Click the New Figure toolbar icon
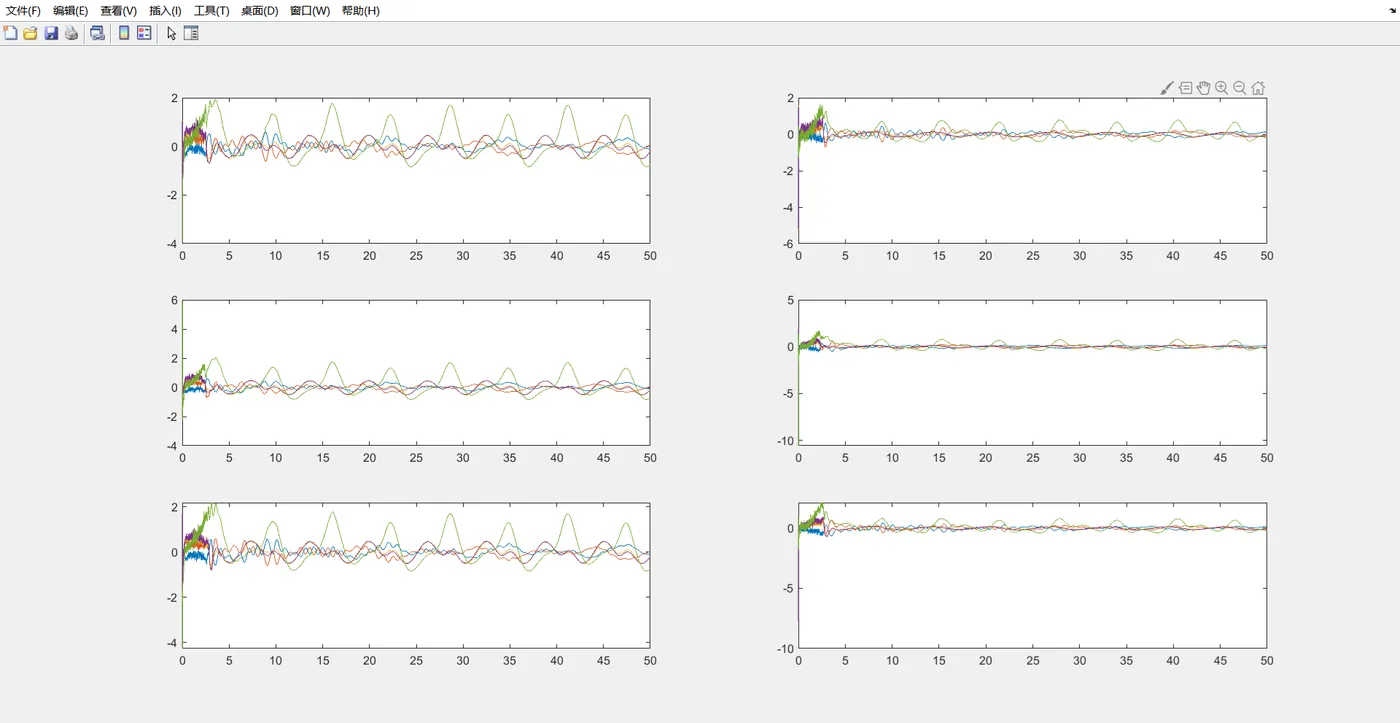This screenshot has width=1400, height=723. (11, 33)
